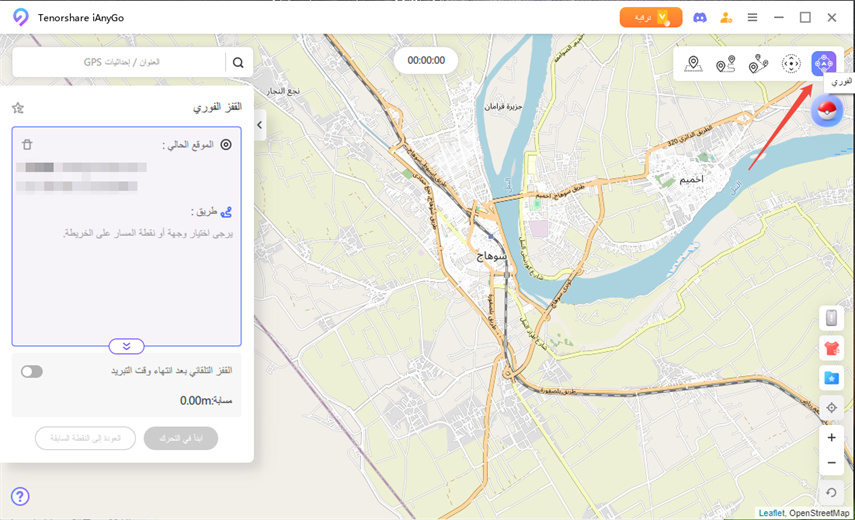
Task: Open the Discord community icon
Action: [x=700, y=17]
